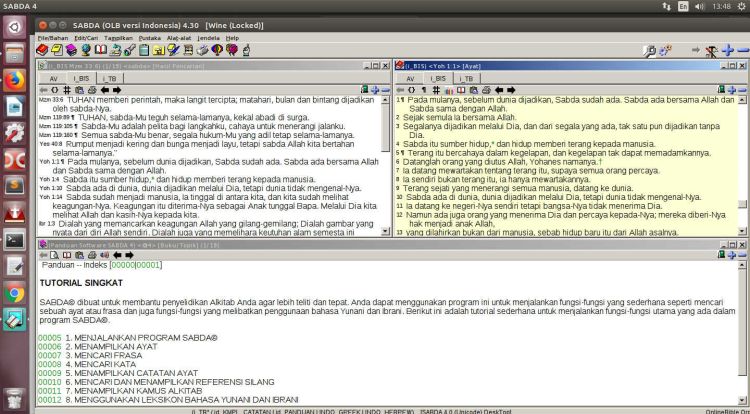
Task: Click the red book icon in main toolbar
Action: coord(43,50)
